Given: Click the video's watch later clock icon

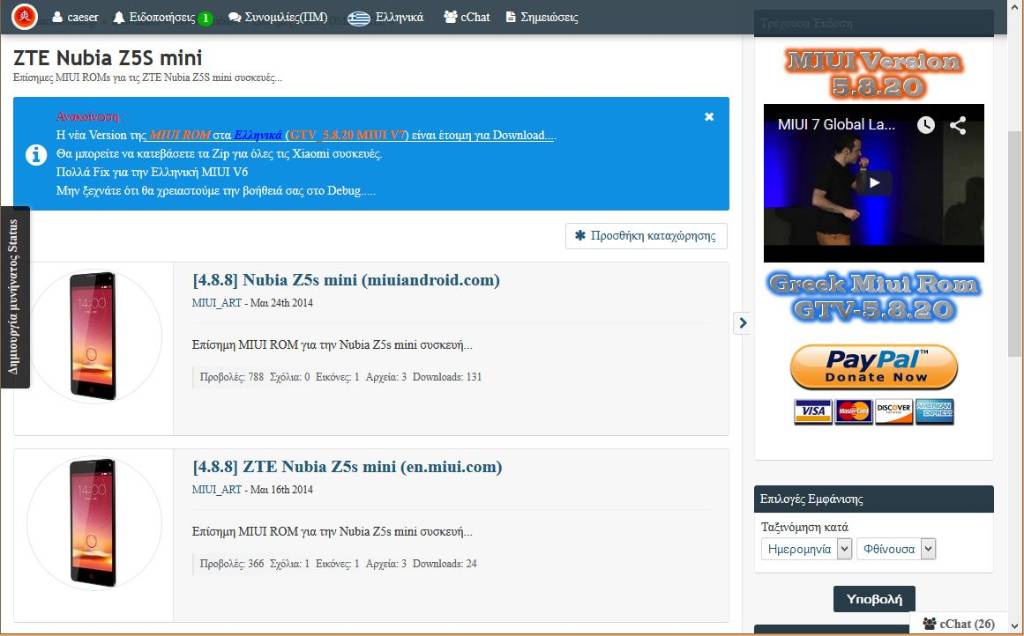Looking at the screenshot, I should point(926,125).
